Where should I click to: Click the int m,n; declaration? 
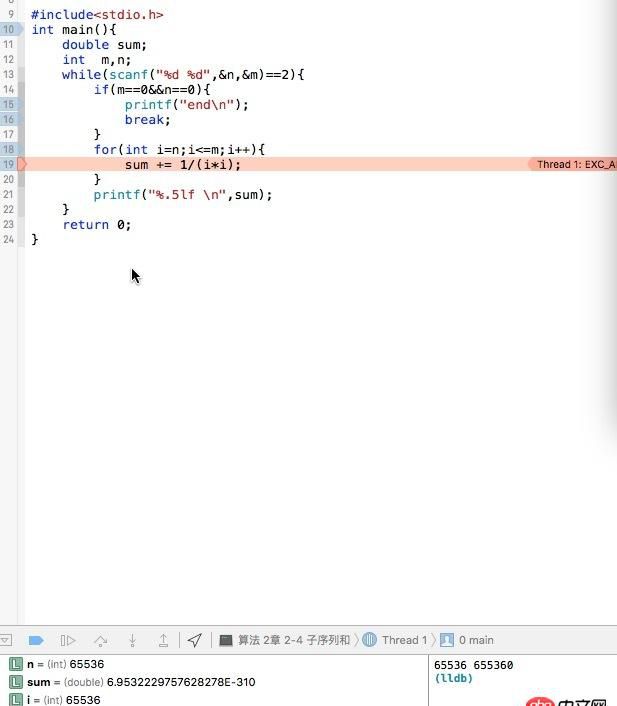pos(97,60)
